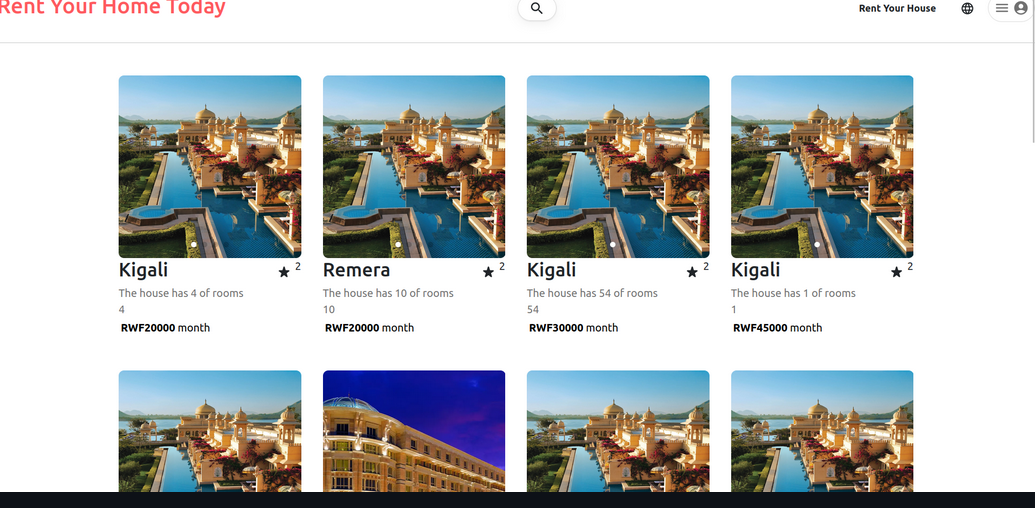1035x508 pixels.
Task: Click the Remera title
Action: tap(356, 270)
